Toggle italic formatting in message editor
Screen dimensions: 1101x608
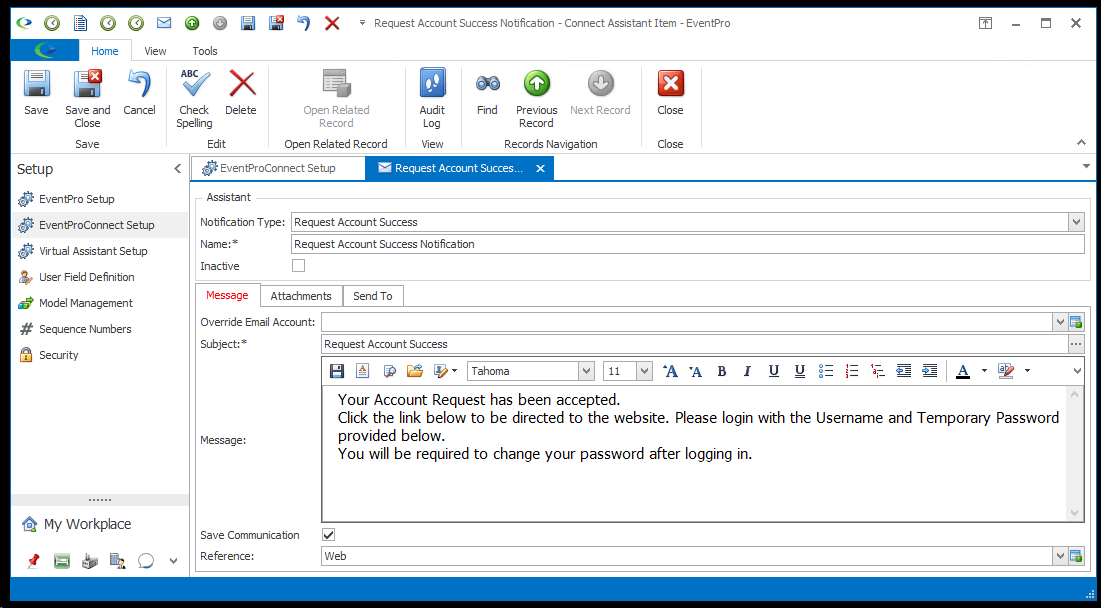[x=747, y=371]
